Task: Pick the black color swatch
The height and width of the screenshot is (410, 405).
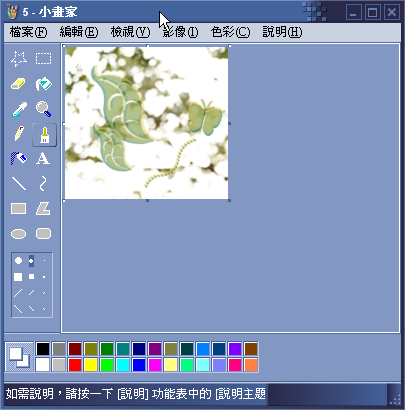Action: coord(43,349)
